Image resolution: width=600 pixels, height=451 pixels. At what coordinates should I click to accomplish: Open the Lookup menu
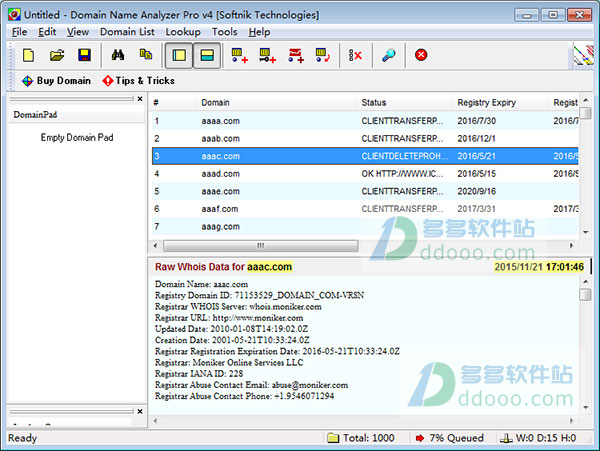tap(183, 32)
